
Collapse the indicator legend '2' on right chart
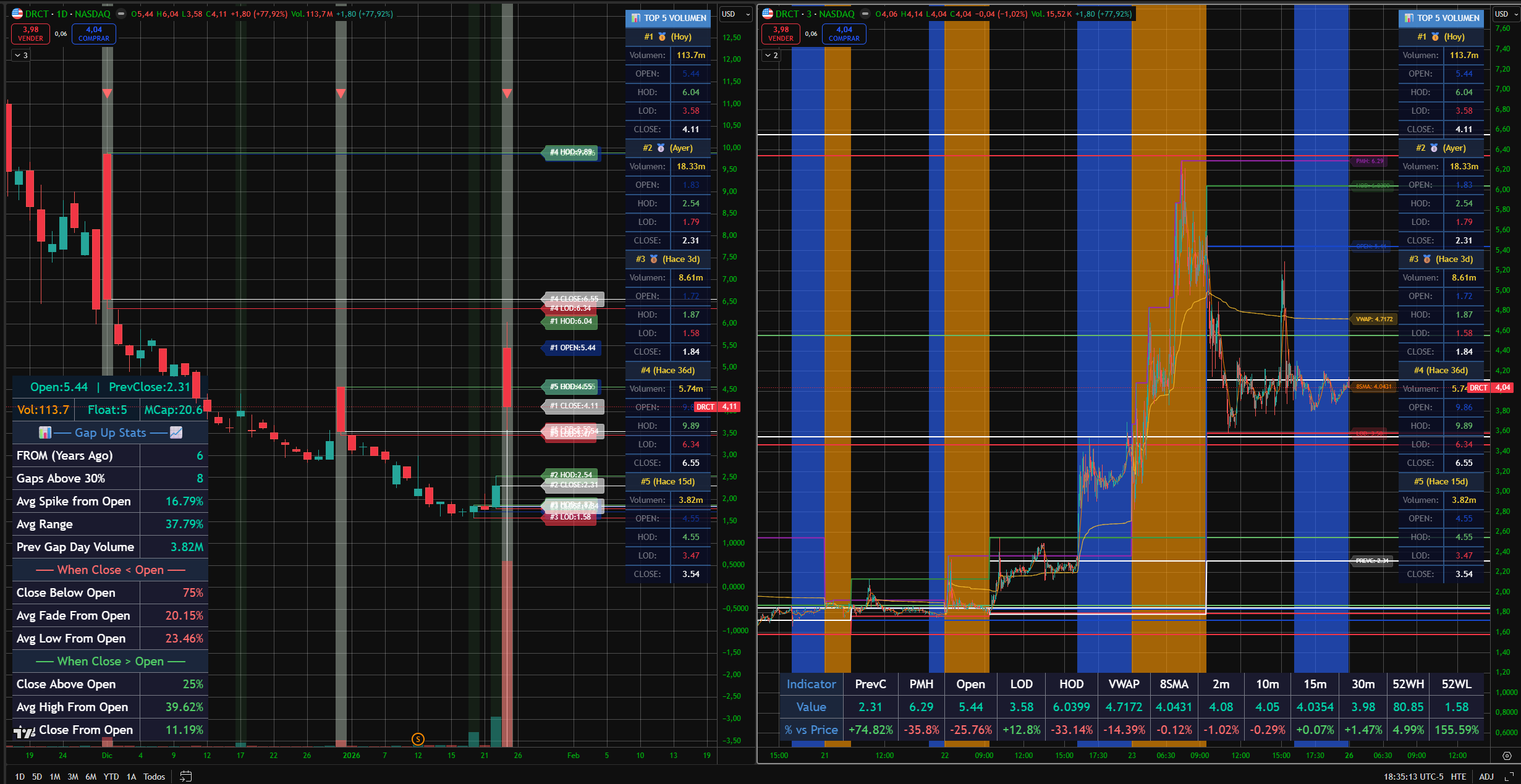(771, 55)
